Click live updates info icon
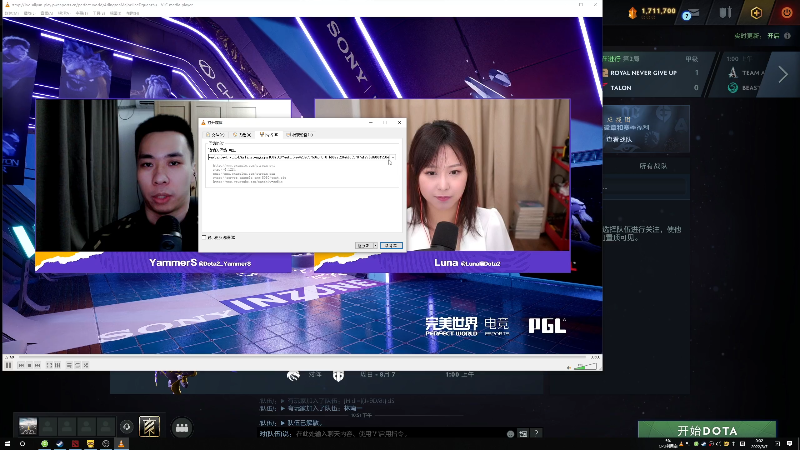The width and height of the screenshot is (800, 450). [787, 36]
